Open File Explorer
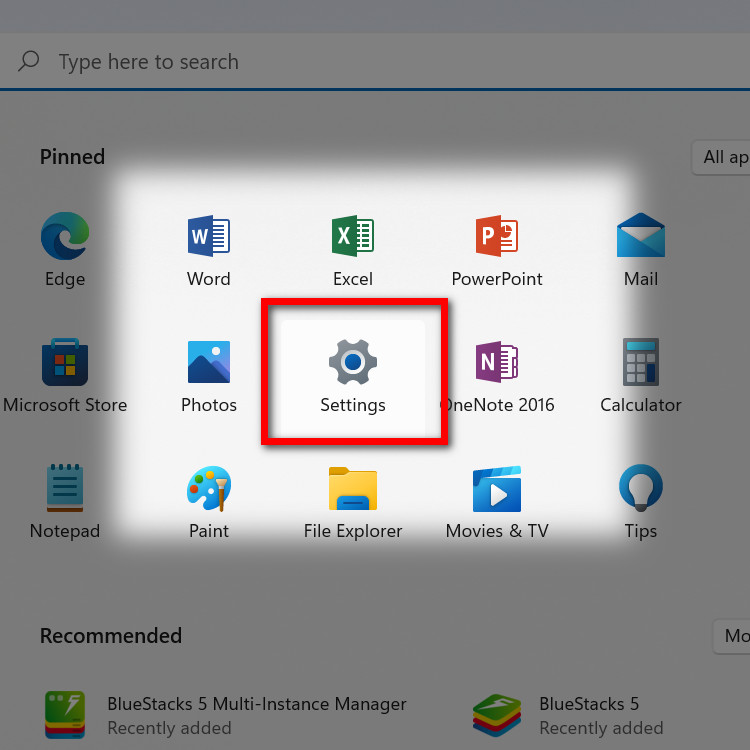 click(353, 502)
